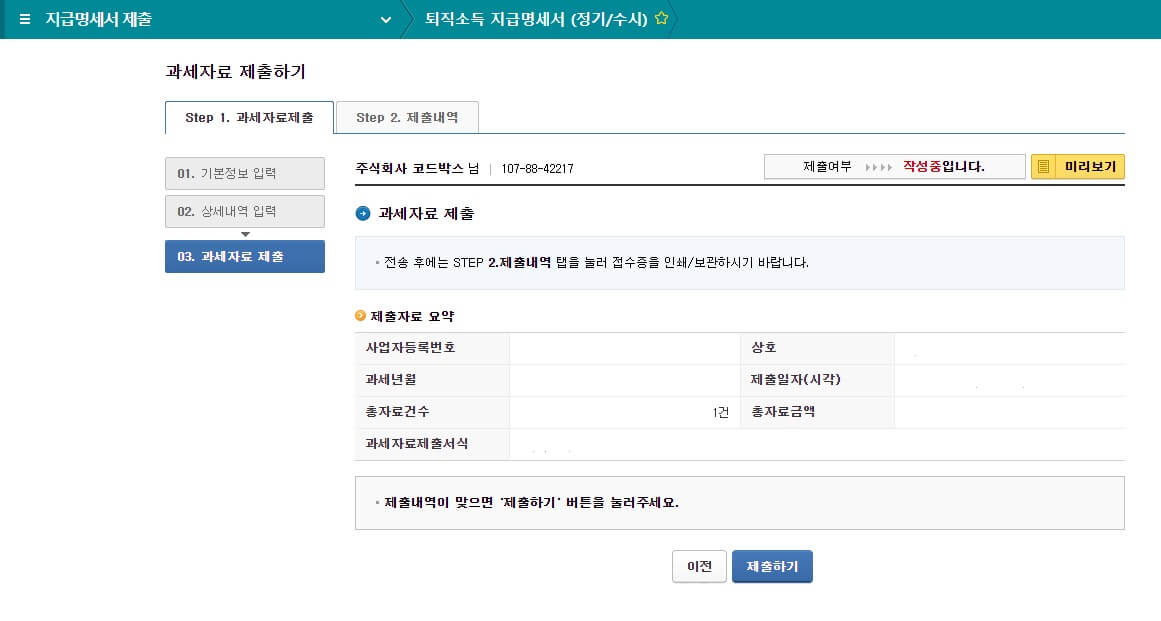Viewport: 1161px width, 621px height.
Task: Click orange bullet icon beside 제출자료 요약
Action: click(361, 316)
